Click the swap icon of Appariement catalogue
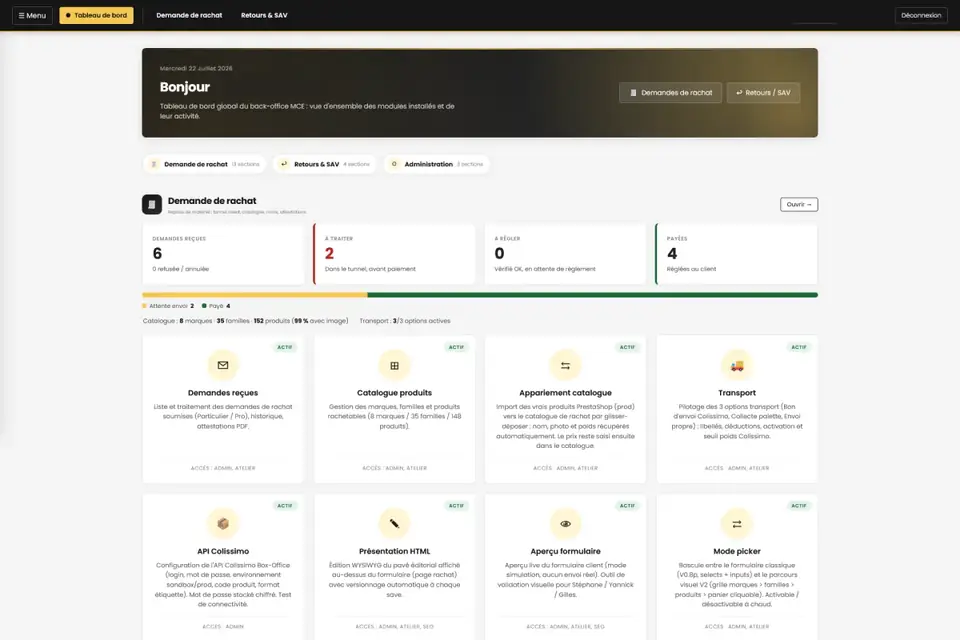 565,365
